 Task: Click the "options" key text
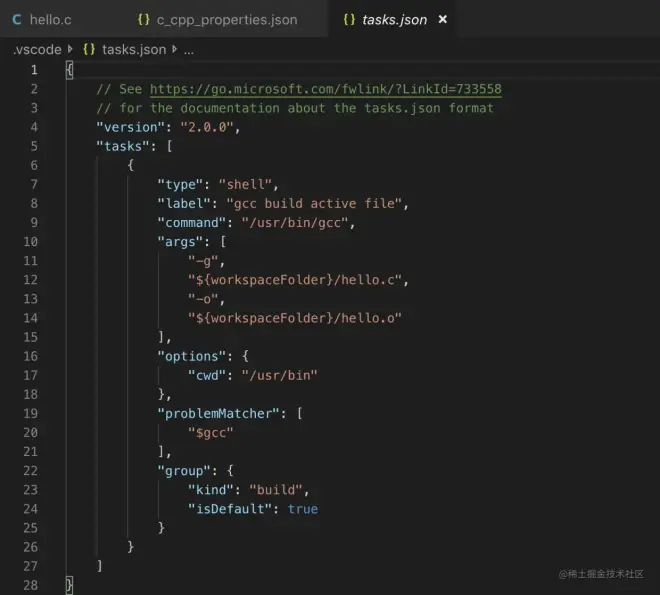pyautogui.click(x=191, y=356)
